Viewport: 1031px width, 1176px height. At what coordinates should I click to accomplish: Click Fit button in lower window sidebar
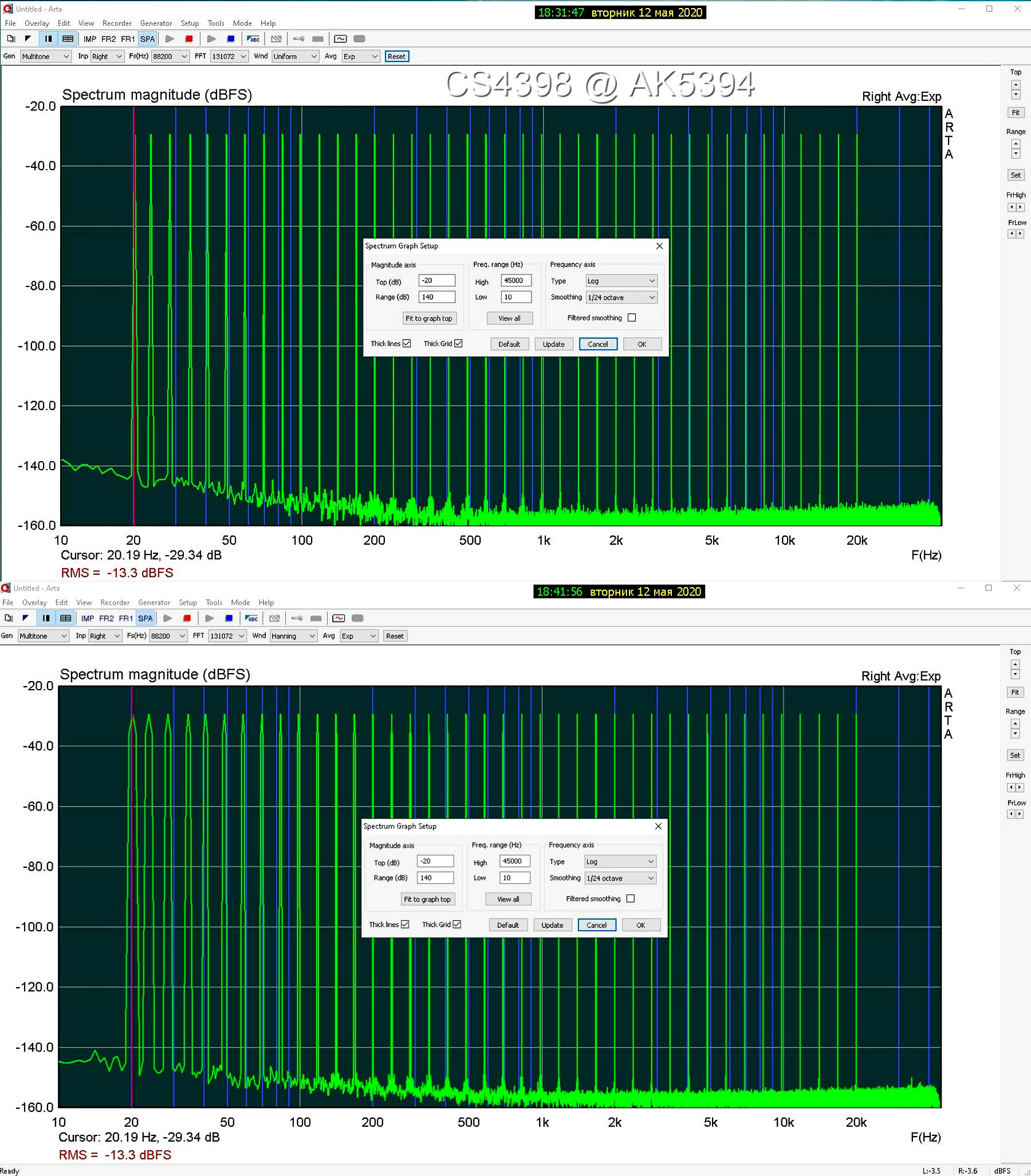(1015, 692)
